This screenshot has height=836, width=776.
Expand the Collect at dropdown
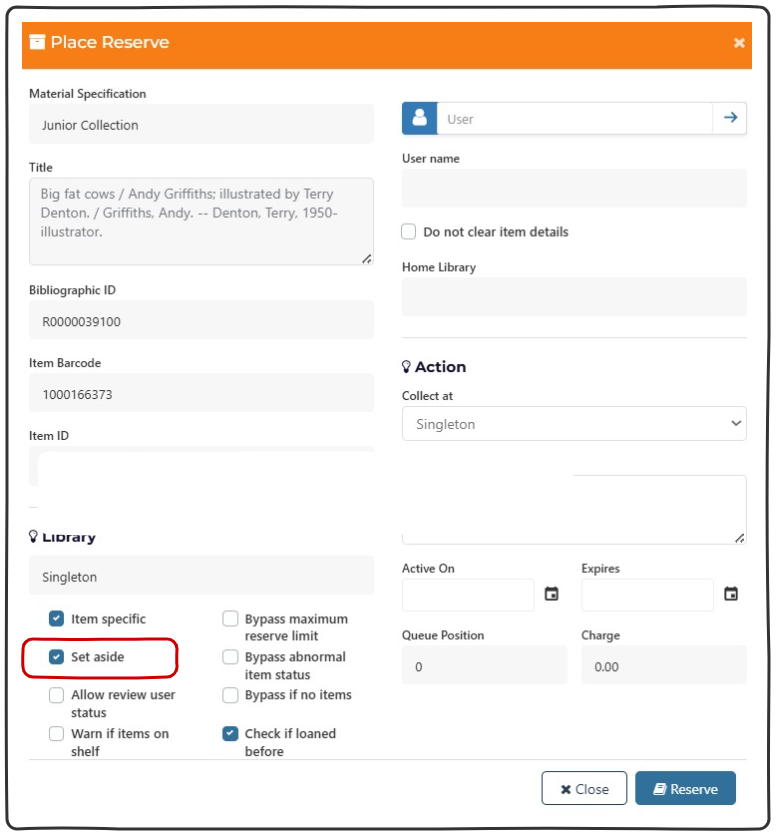[x=574, y=424]
